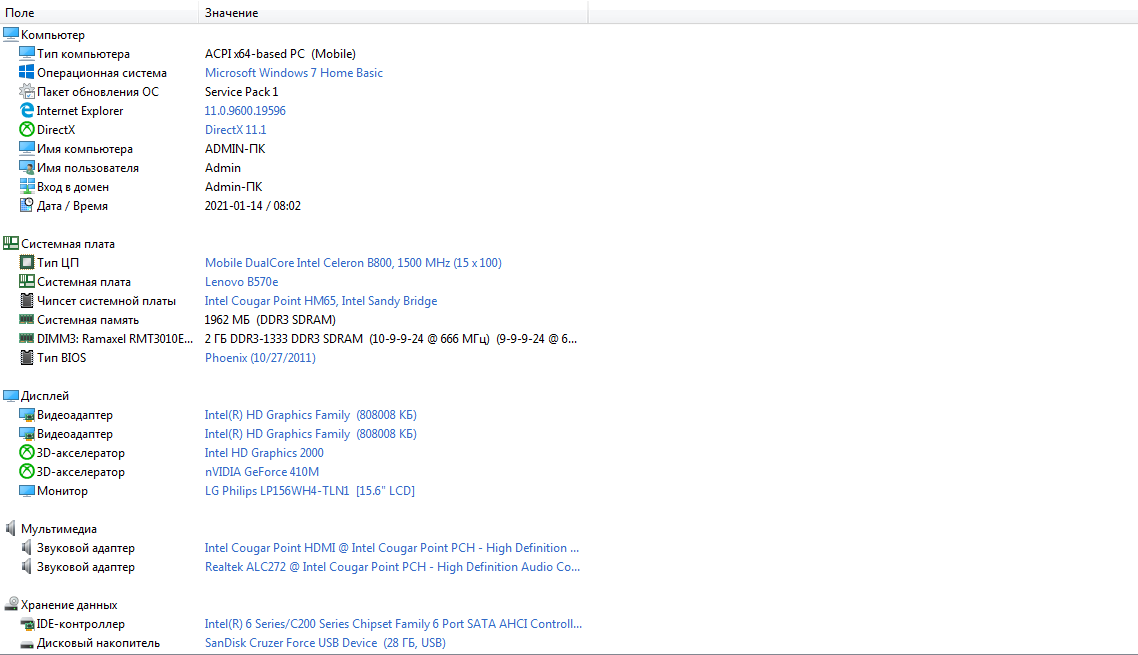Click 3D icon beside Intel HD Graphics 2000
This screenshot has height=655, width=1138.
(x=27, y=452)
